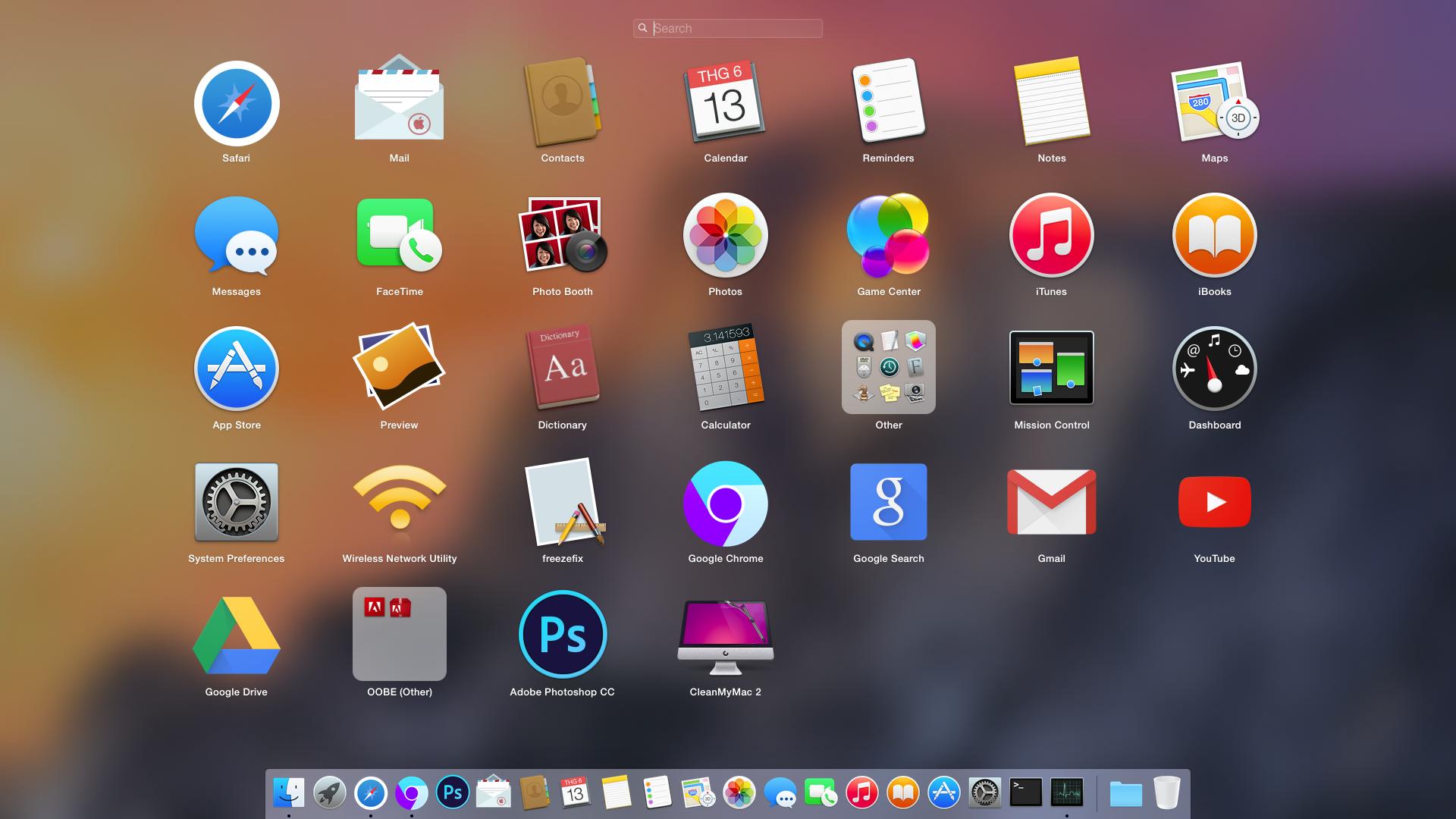The width and height of the screenshot is (1456, 819).
Task: Open the Dashboard app
Action: click(x=1214, y=369)
